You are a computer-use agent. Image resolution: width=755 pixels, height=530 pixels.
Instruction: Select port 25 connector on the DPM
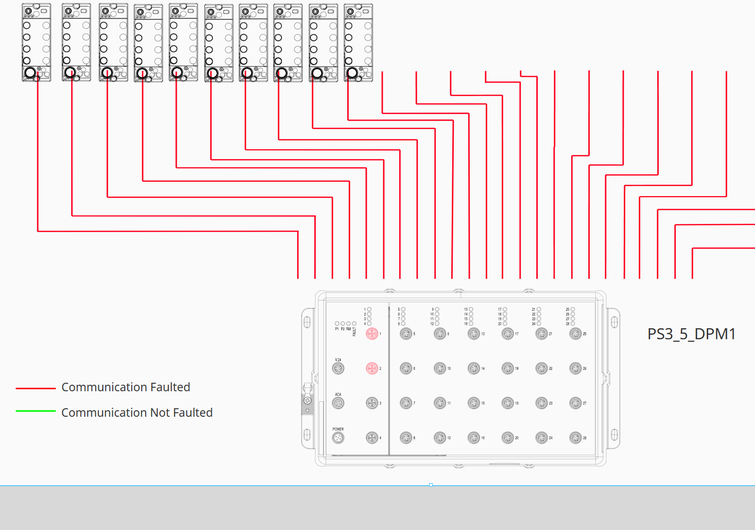coord(575,334)
